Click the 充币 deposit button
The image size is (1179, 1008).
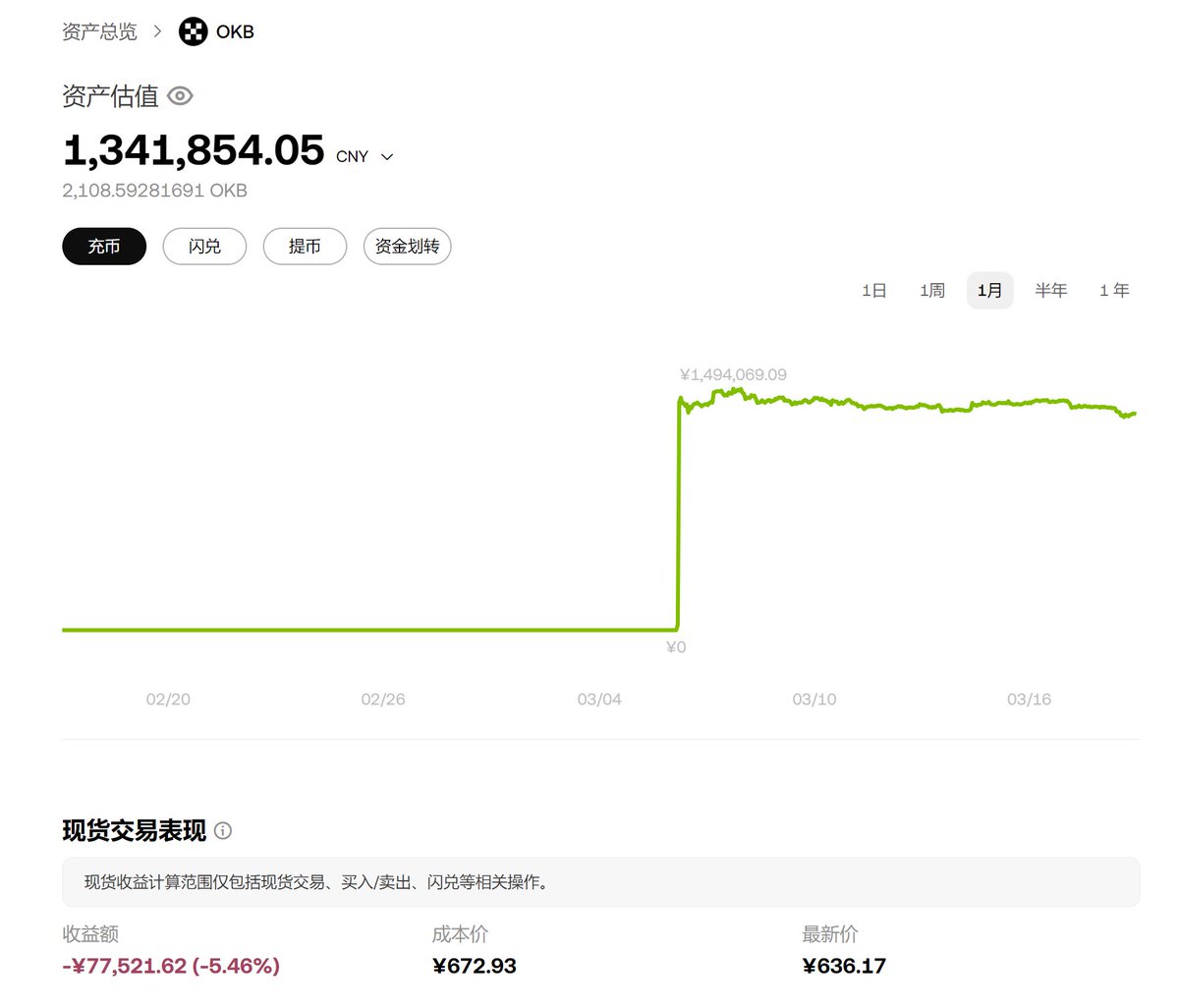103,247
